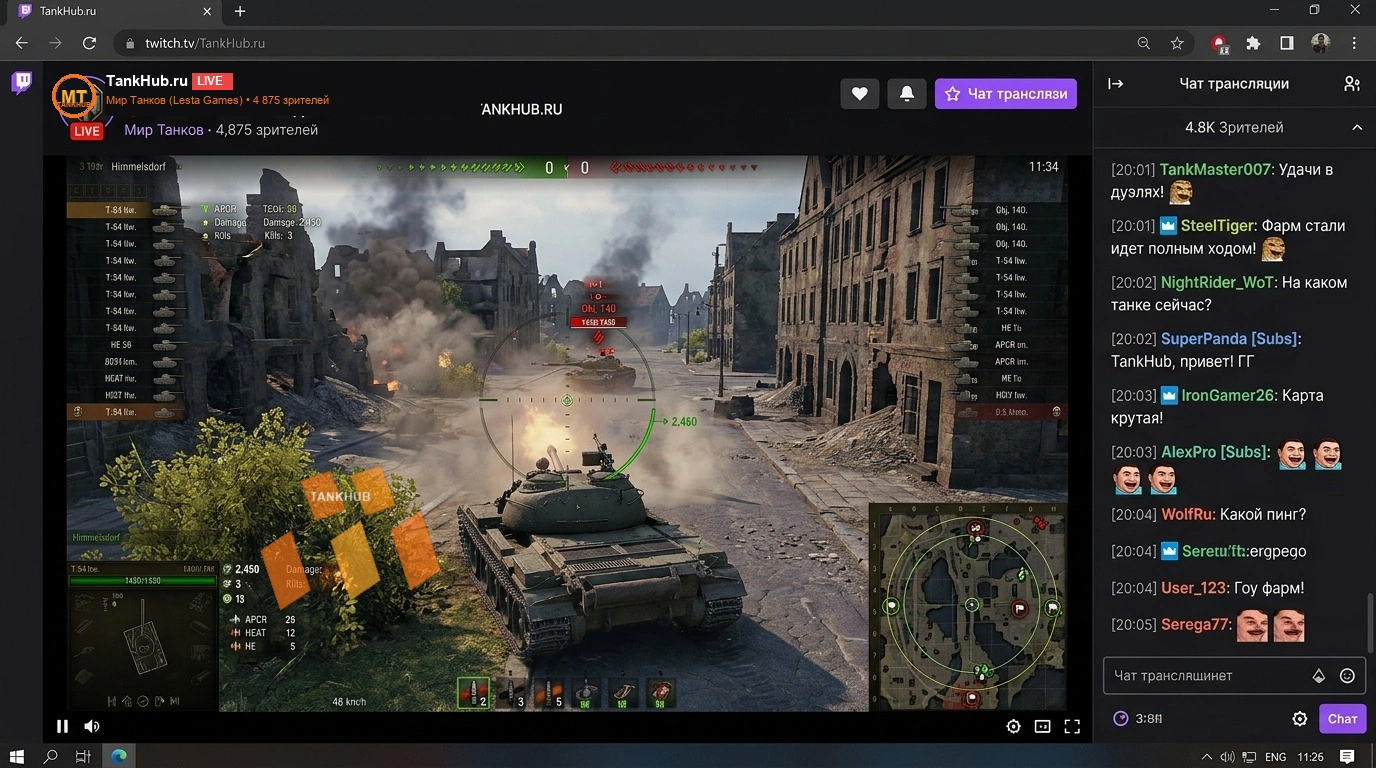Show hidden system tray icons
The width and height of the screenshot is (1376, 768).
pos(1207,757)
